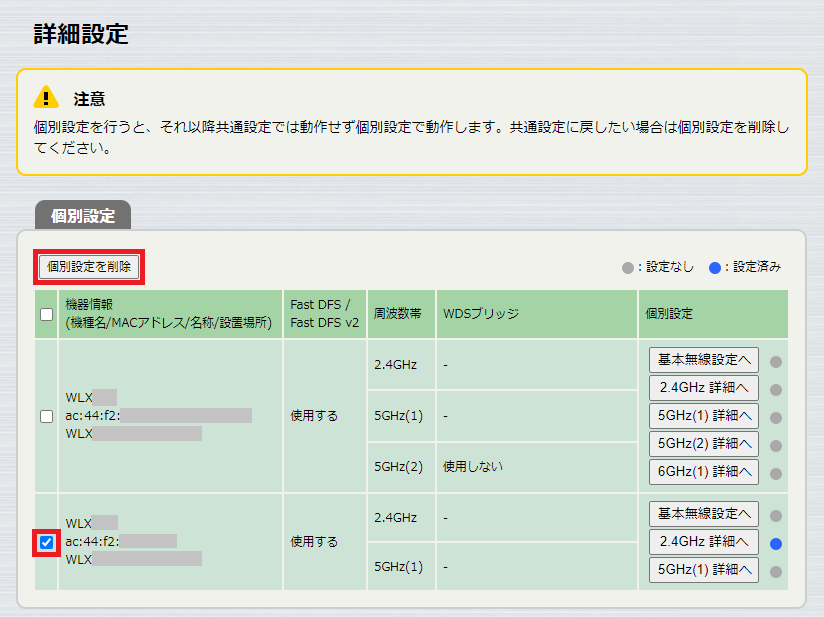
Task: Click the blue '設定済み' legend dot
Action: [x=714, y=267]
